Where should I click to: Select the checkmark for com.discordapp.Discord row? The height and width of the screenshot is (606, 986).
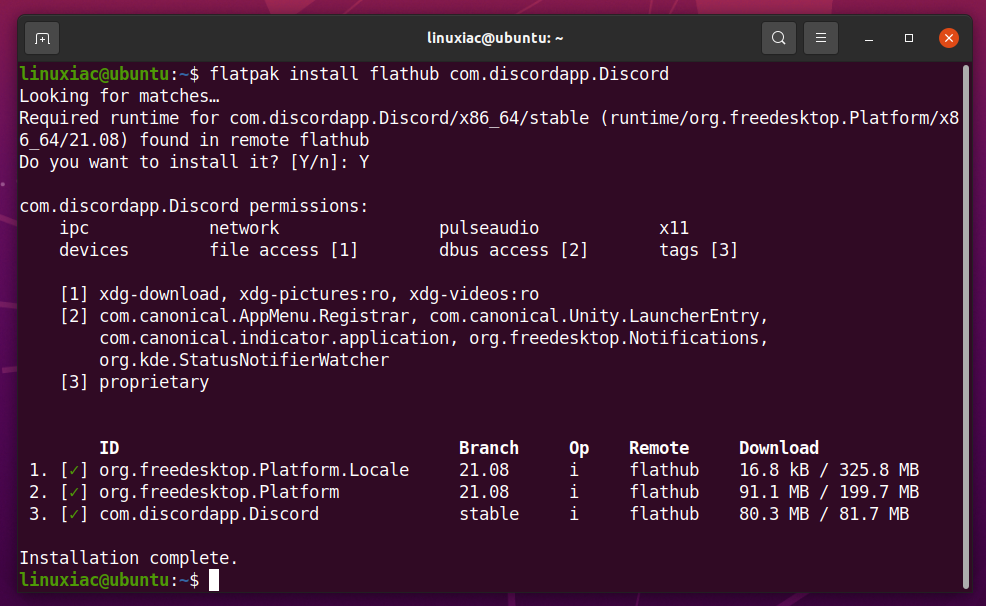74,514
